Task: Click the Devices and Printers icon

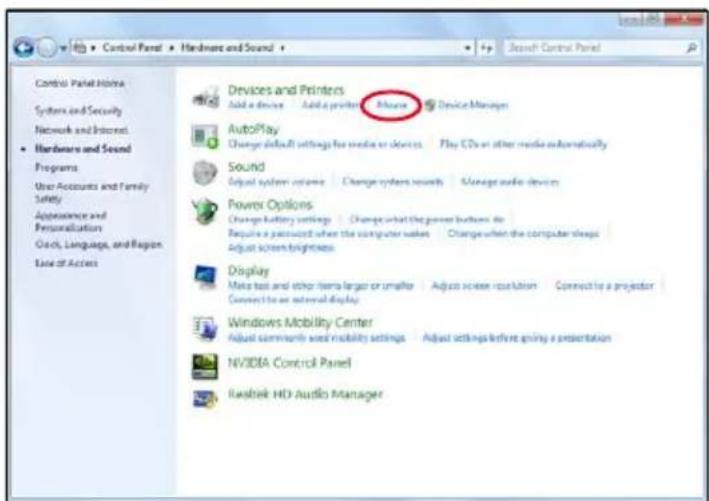Action: tap(206, 97)
